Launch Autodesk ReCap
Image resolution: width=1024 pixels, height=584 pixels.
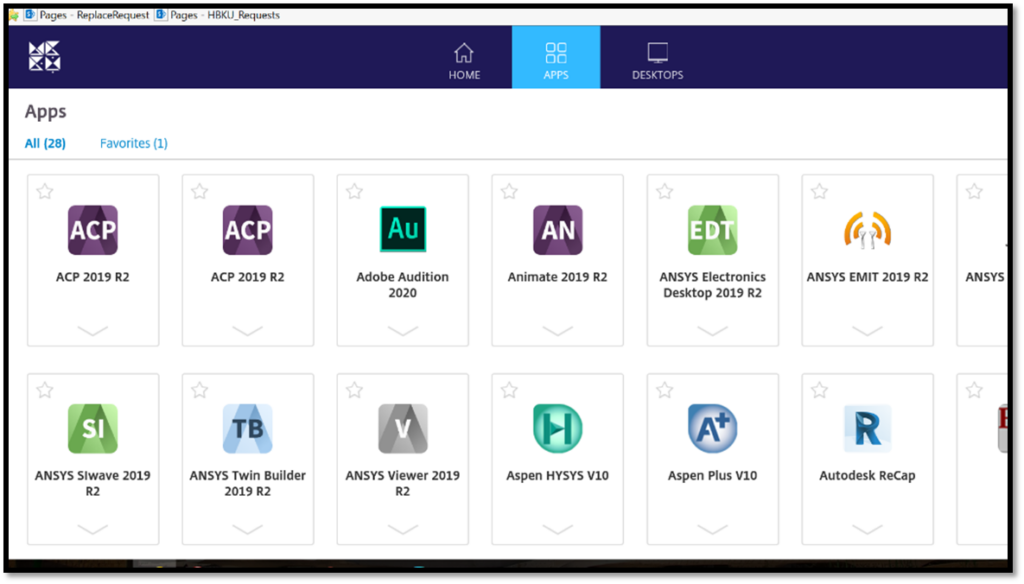(x=867, y=428)
